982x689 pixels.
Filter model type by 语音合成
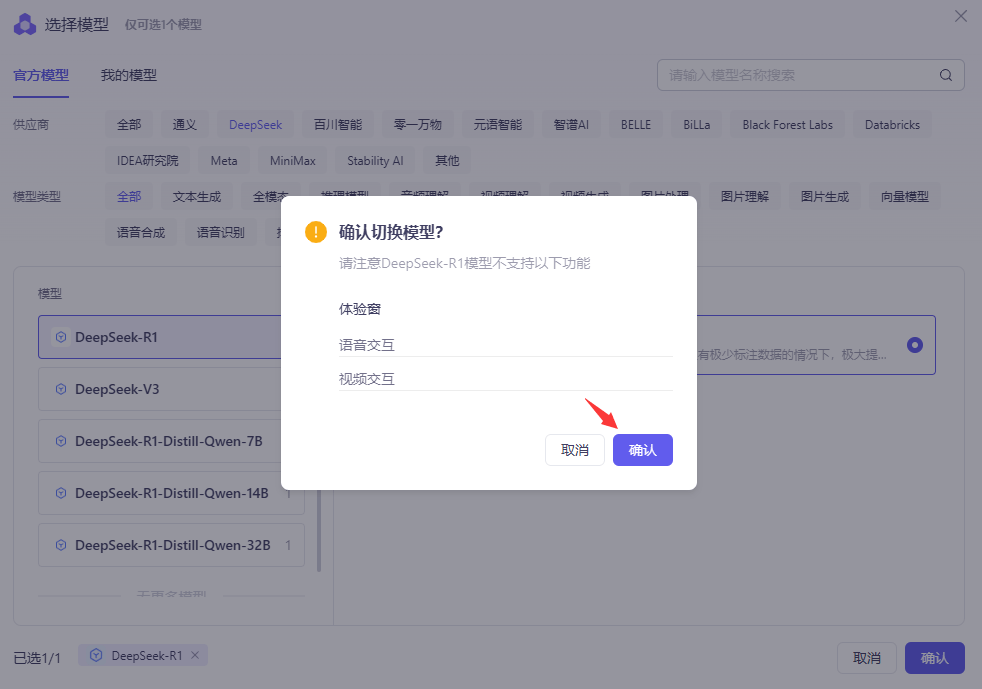point(141,233)
